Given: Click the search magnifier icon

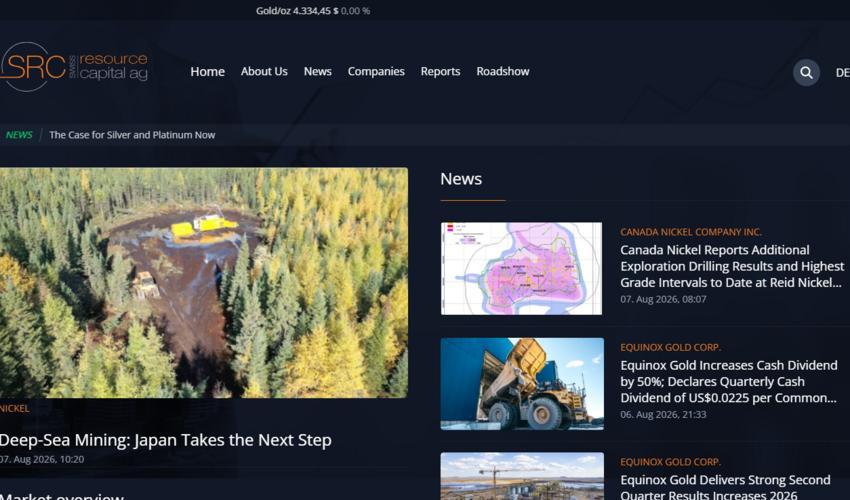Looking at the screenshot, I should (x=806, y=73).
